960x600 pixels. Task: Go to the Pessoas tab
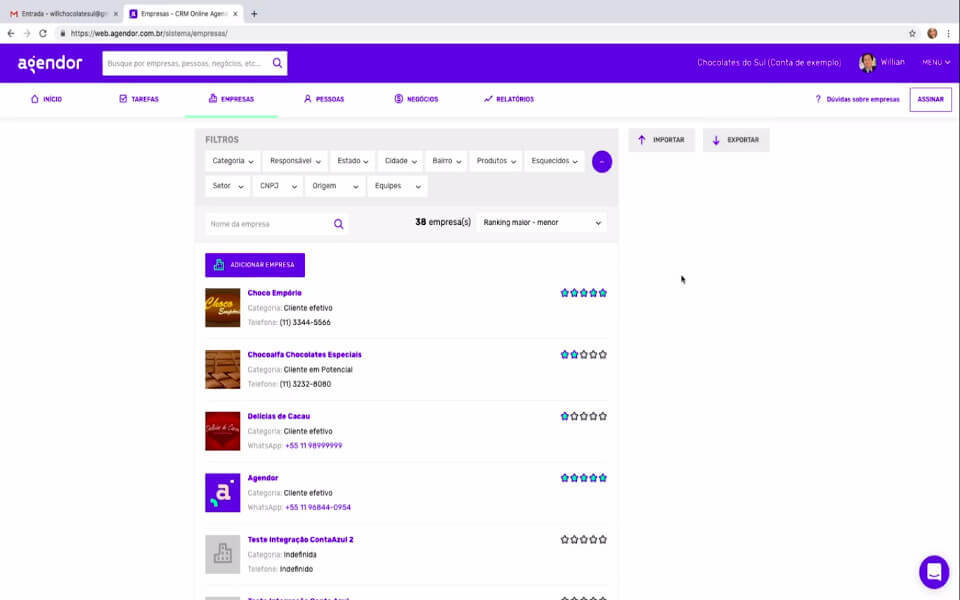point(324,99)
